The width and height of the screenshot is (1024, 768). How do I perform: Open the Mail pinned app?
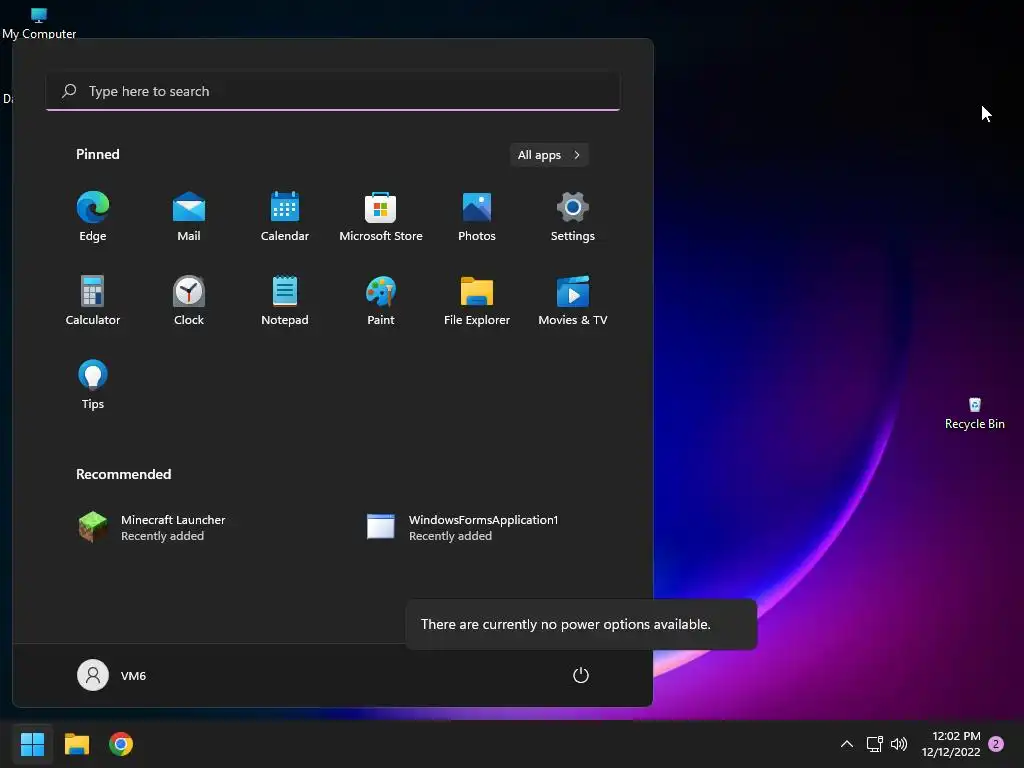[189, 216]
